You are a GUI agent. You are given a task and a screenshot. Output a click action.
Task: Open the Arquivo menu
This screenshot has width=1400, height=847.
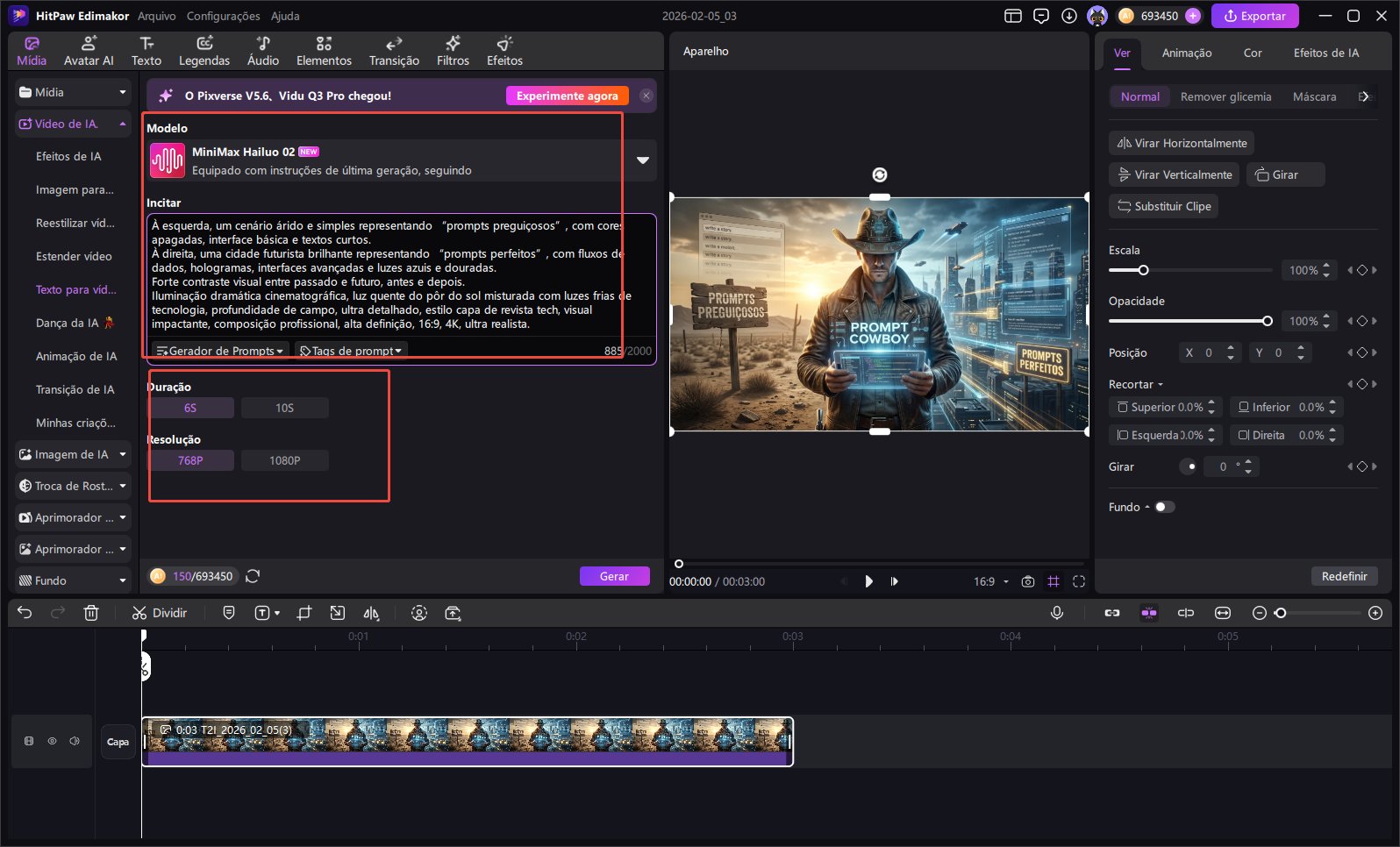(156, 16)
